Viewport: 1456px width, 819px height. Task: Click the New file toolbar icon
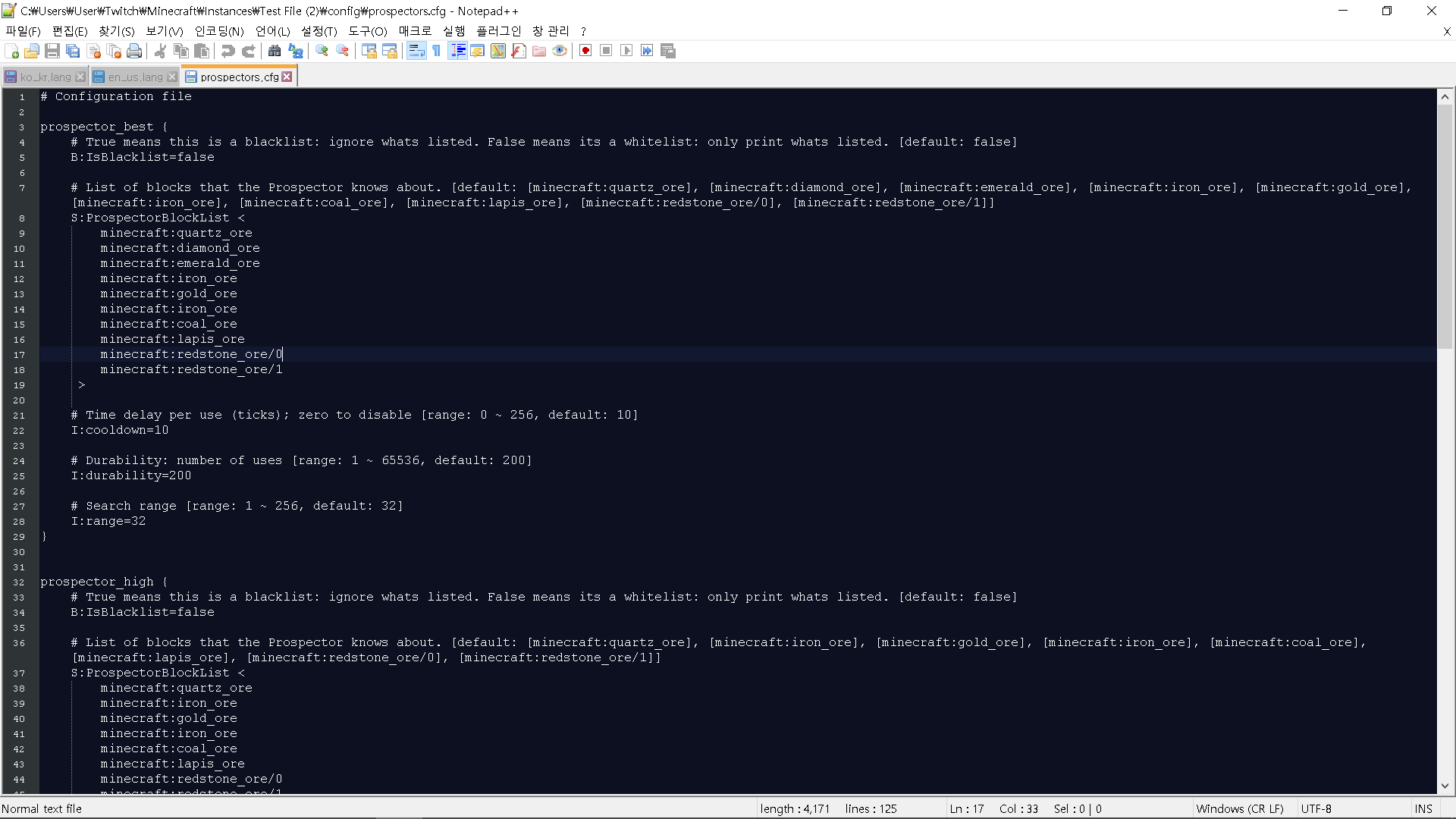coord(12,51)
